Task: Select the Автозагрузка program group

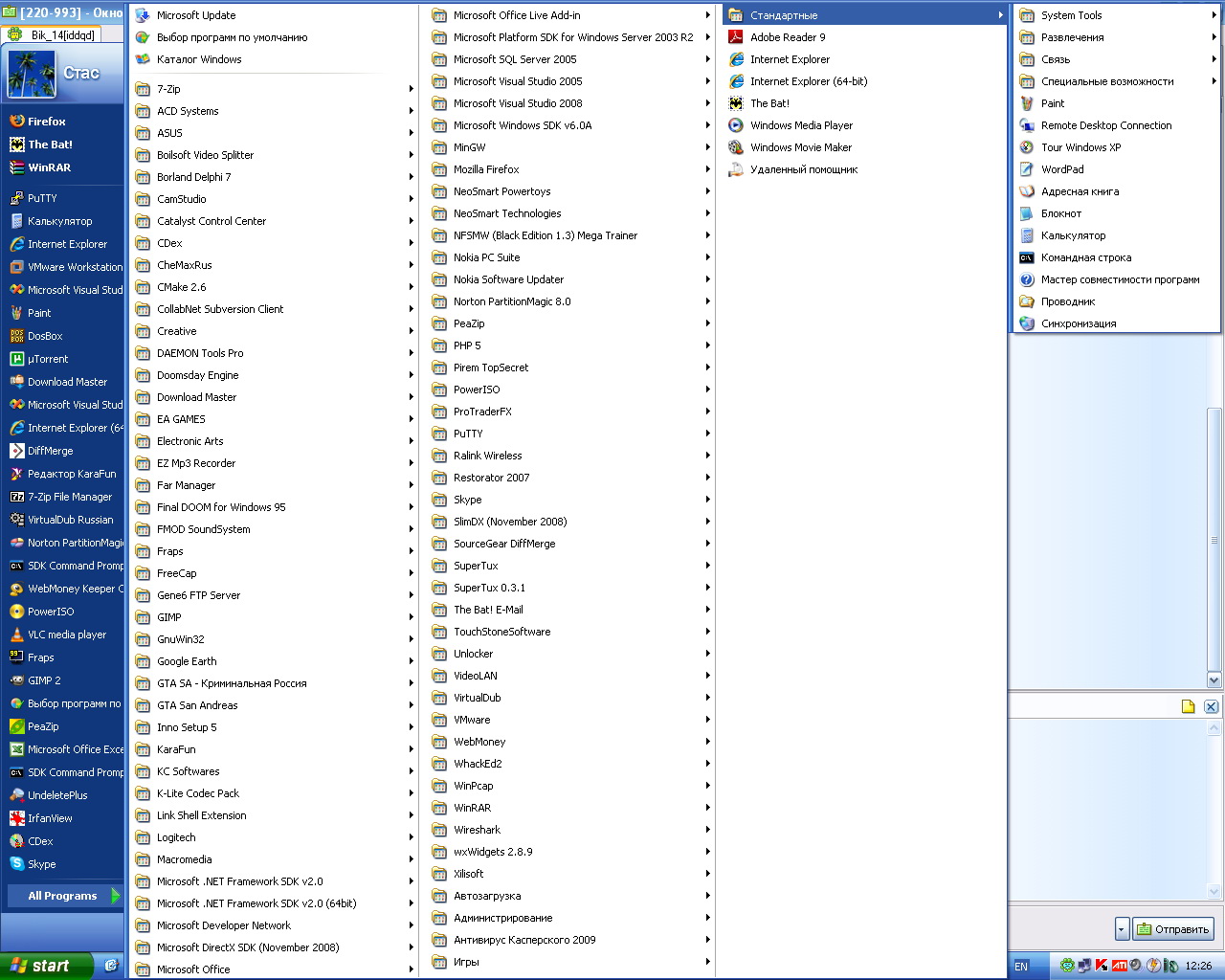Action: coord(486,896)
